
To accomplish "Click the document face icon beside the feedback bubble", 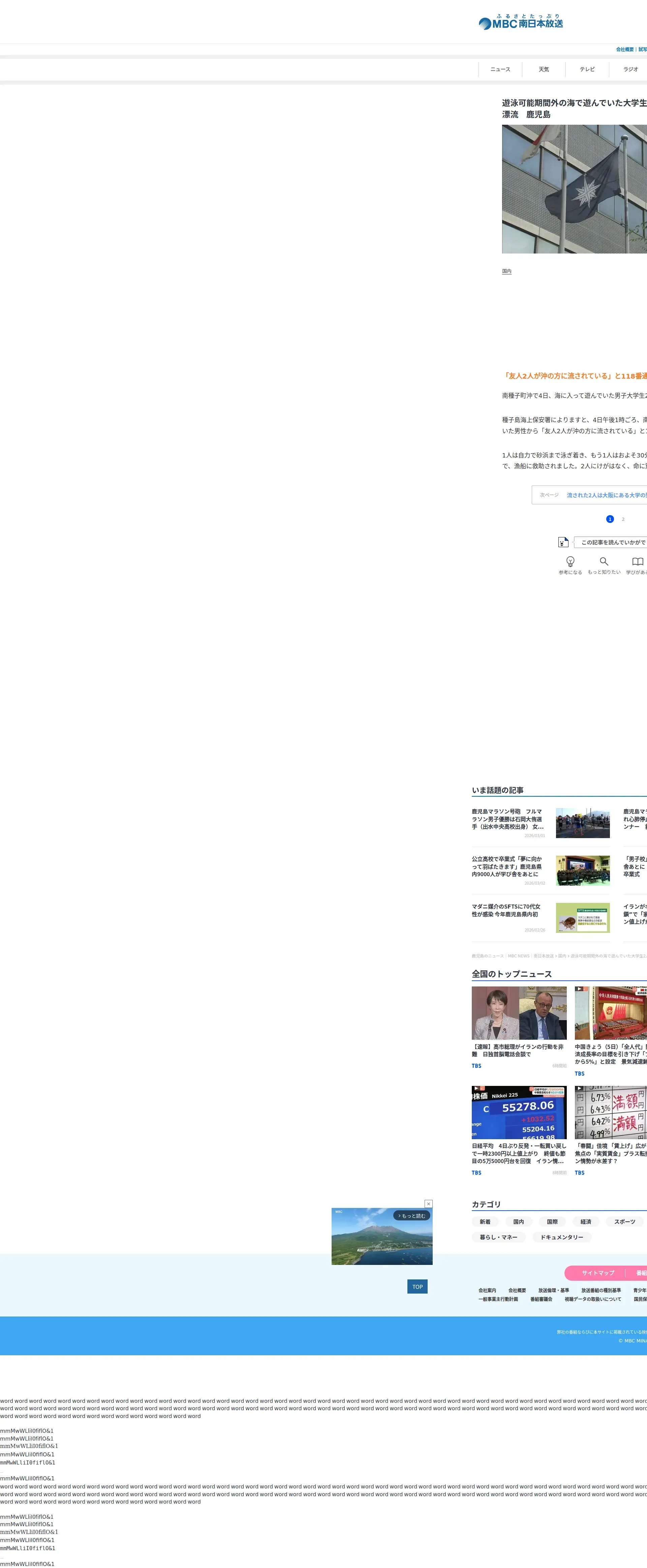I will click(x=563, y=542).
